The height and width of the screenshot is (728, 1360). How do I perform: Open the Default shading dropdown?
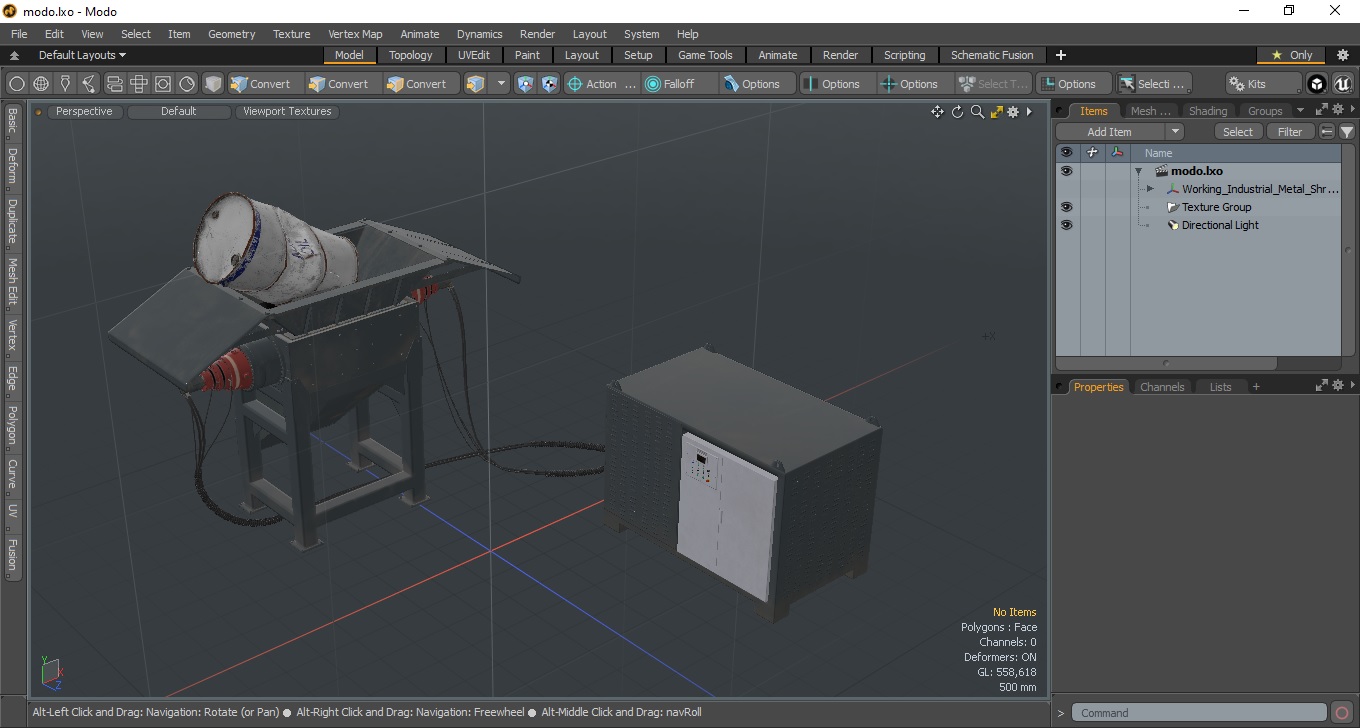click(x=179, y=112)
